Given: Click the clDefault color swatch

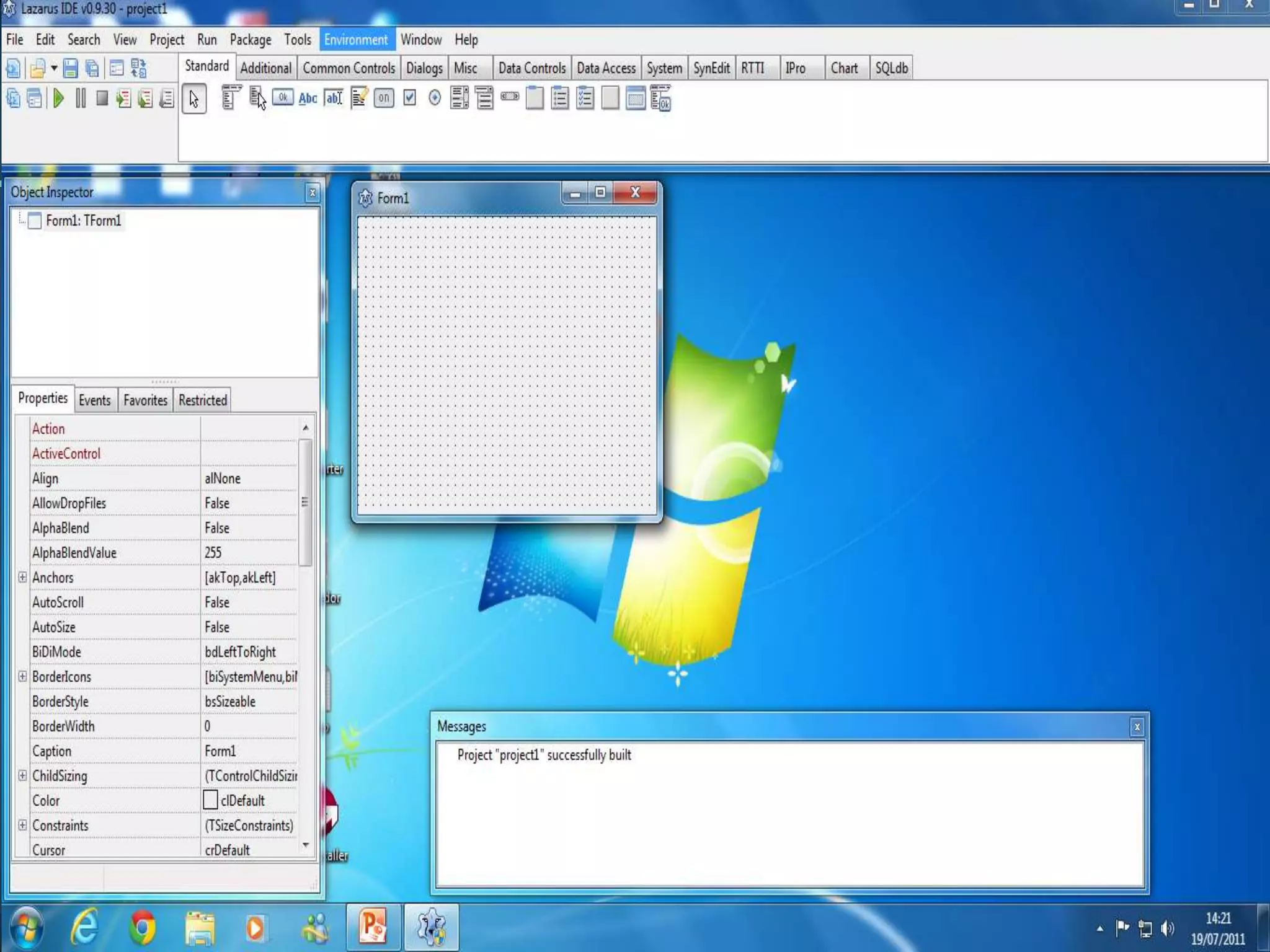Looking at the screenshot, I should click(x=211, y=800).
